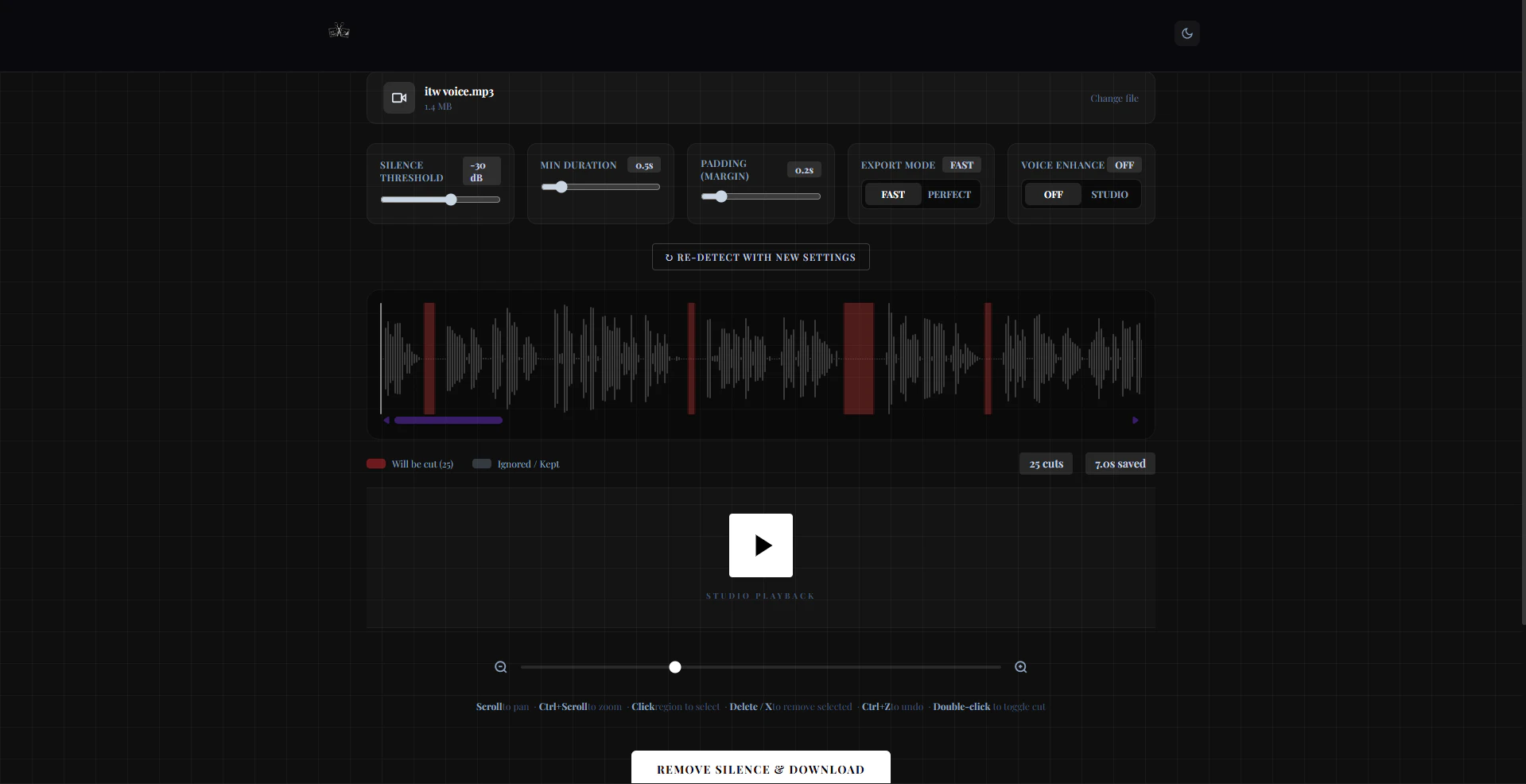Viewport: 1526px width, 784px height.
Task: Click Re-detect with new settings button
Action: coord(761,257)
